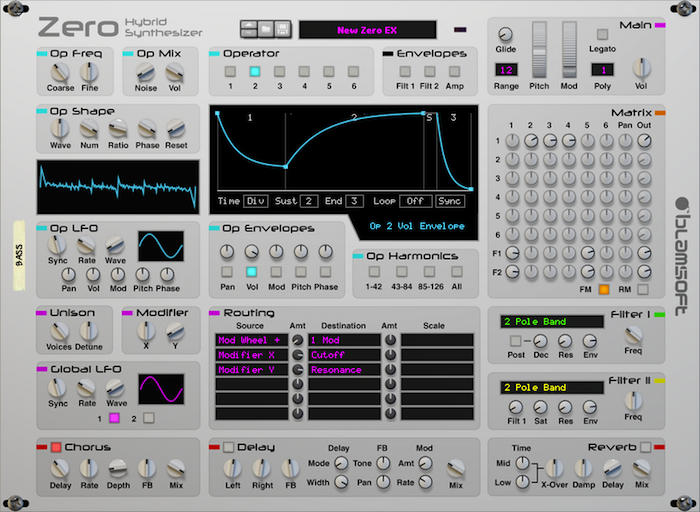Toggle the Reverb on/off button
Screen dimensions: 700x512
tap(646, 447)
